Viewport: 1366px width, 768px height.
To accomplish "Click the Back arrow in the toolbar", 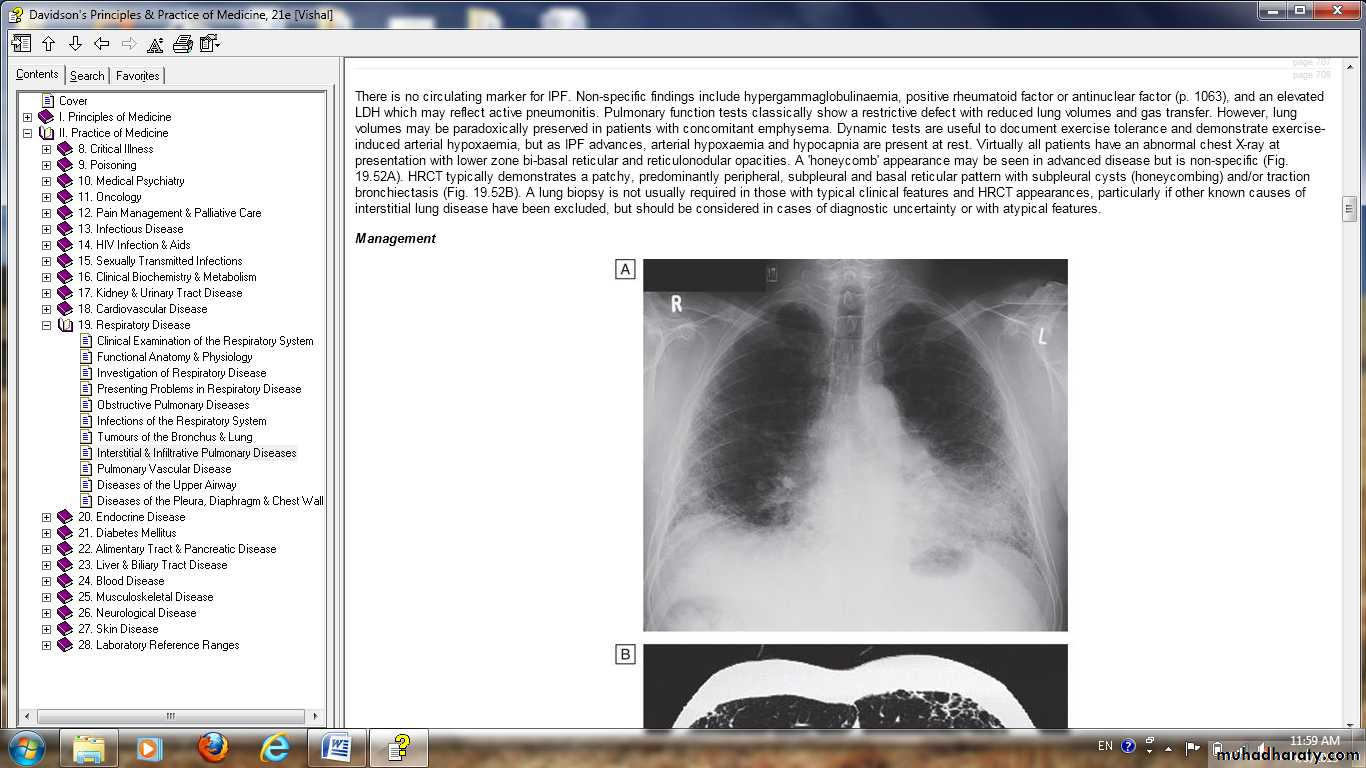I will tap(101, 44).
